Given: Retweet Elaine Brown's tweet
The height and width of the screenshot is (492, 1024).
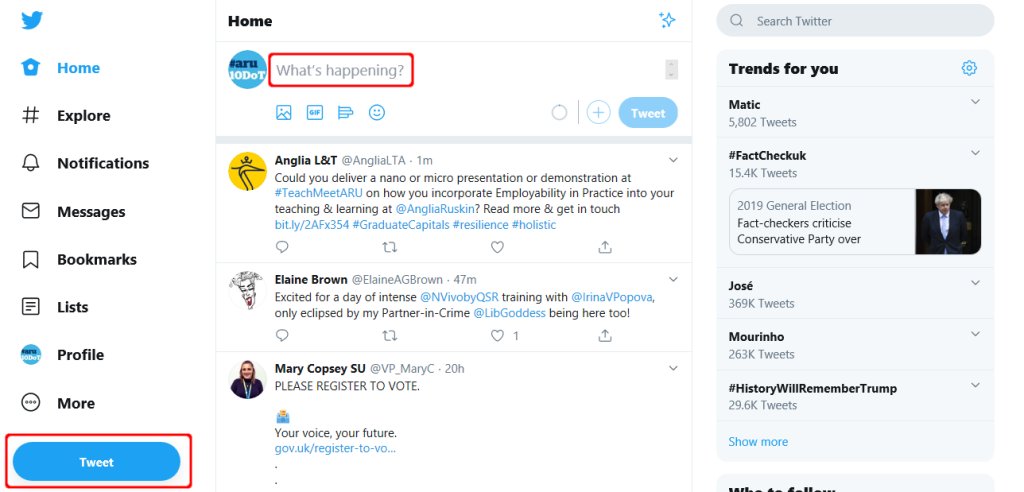Looking at the screenshot, I should pyautogui.click(x=390, y=335).
